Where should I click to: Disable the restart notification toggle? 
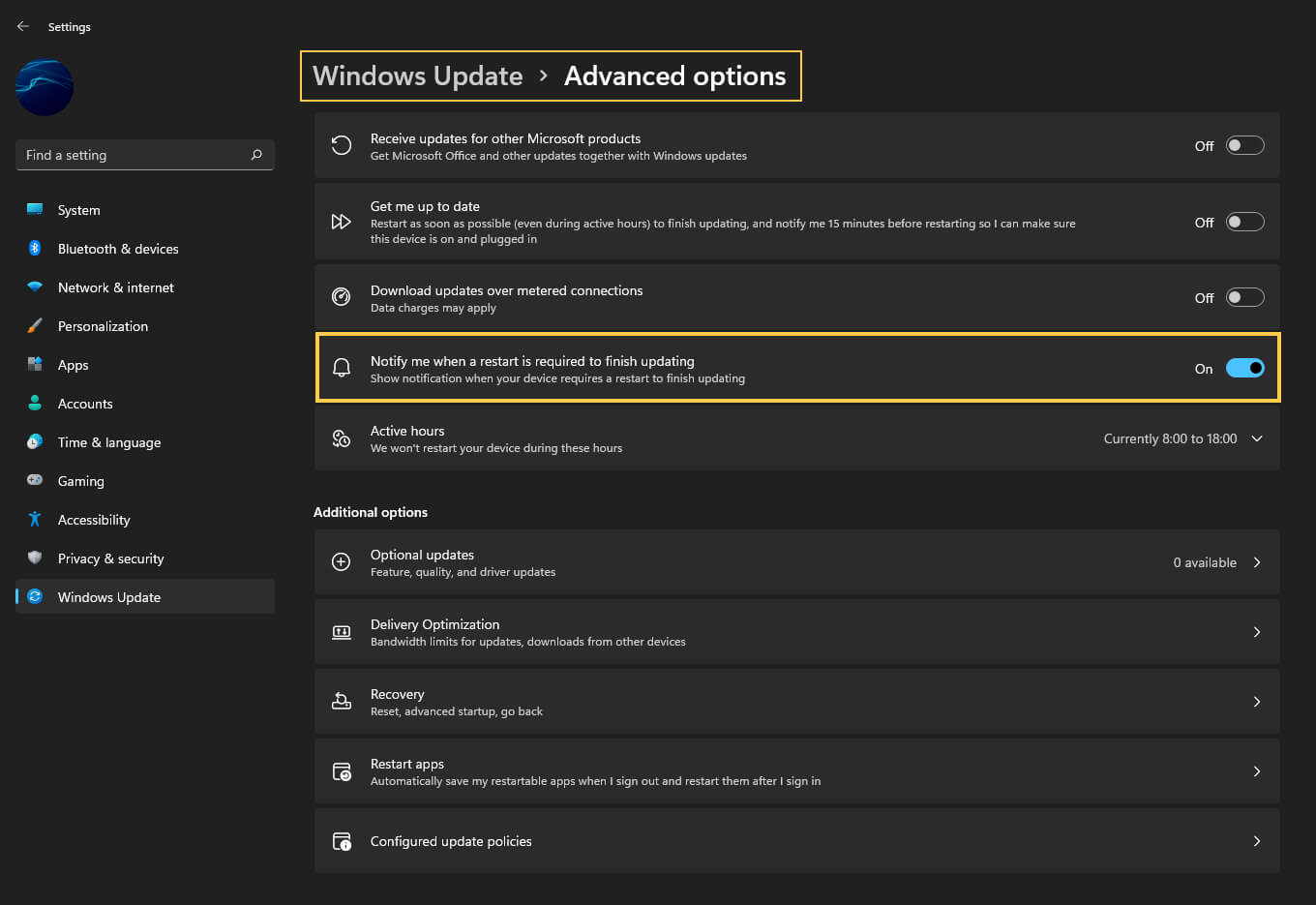pos(1244,368)
